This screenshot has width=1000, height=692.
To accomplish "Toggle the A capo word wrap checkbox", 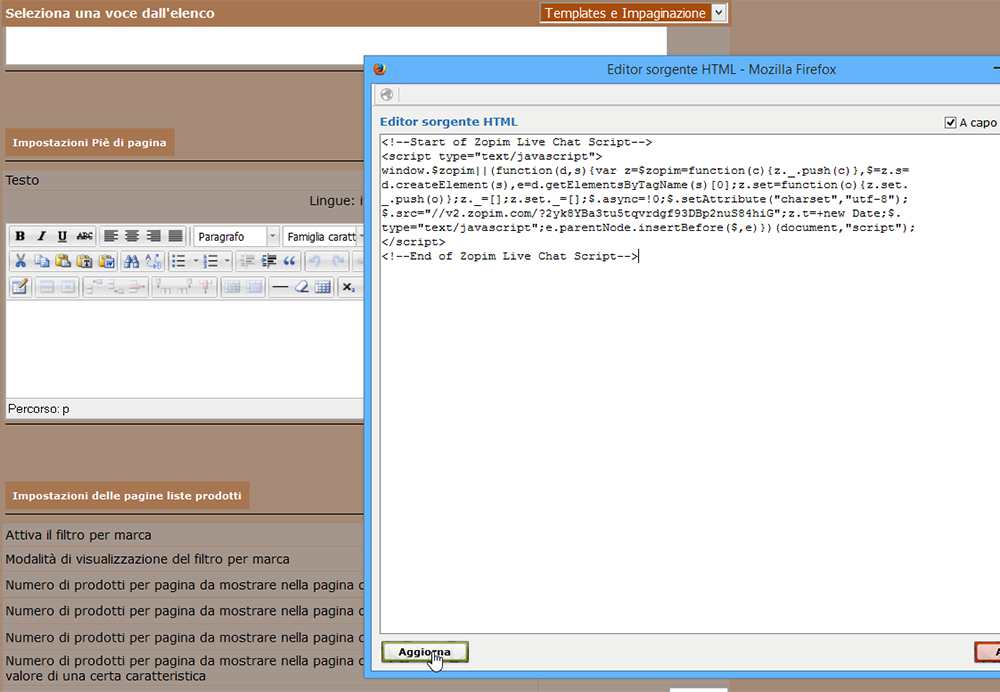I will click(950, 122).
